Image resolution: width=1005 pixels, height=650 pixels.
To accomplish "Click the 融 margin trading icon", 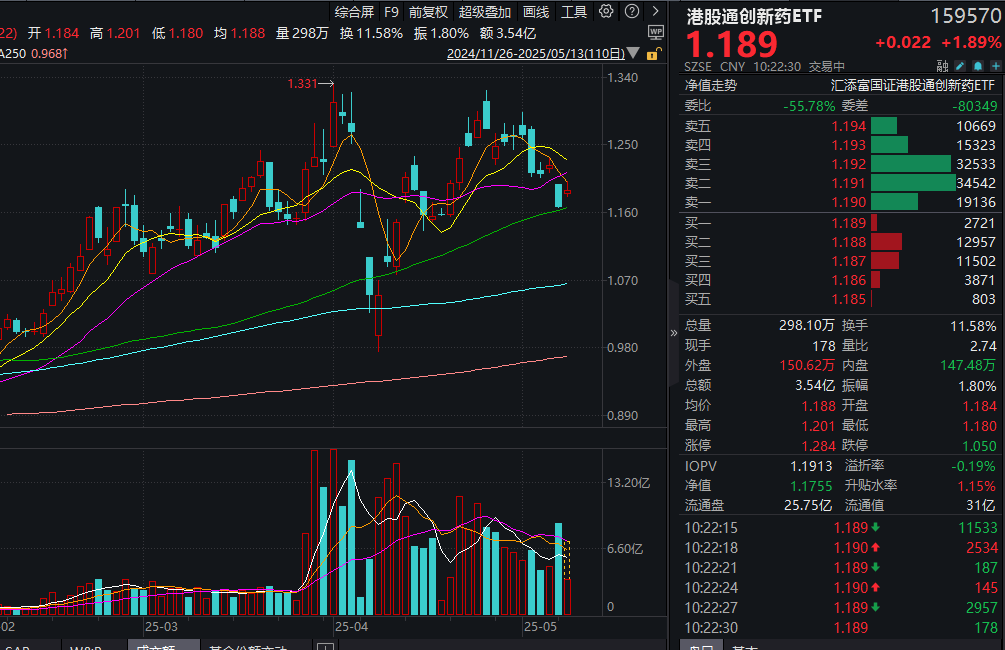I will pos(941,65).
